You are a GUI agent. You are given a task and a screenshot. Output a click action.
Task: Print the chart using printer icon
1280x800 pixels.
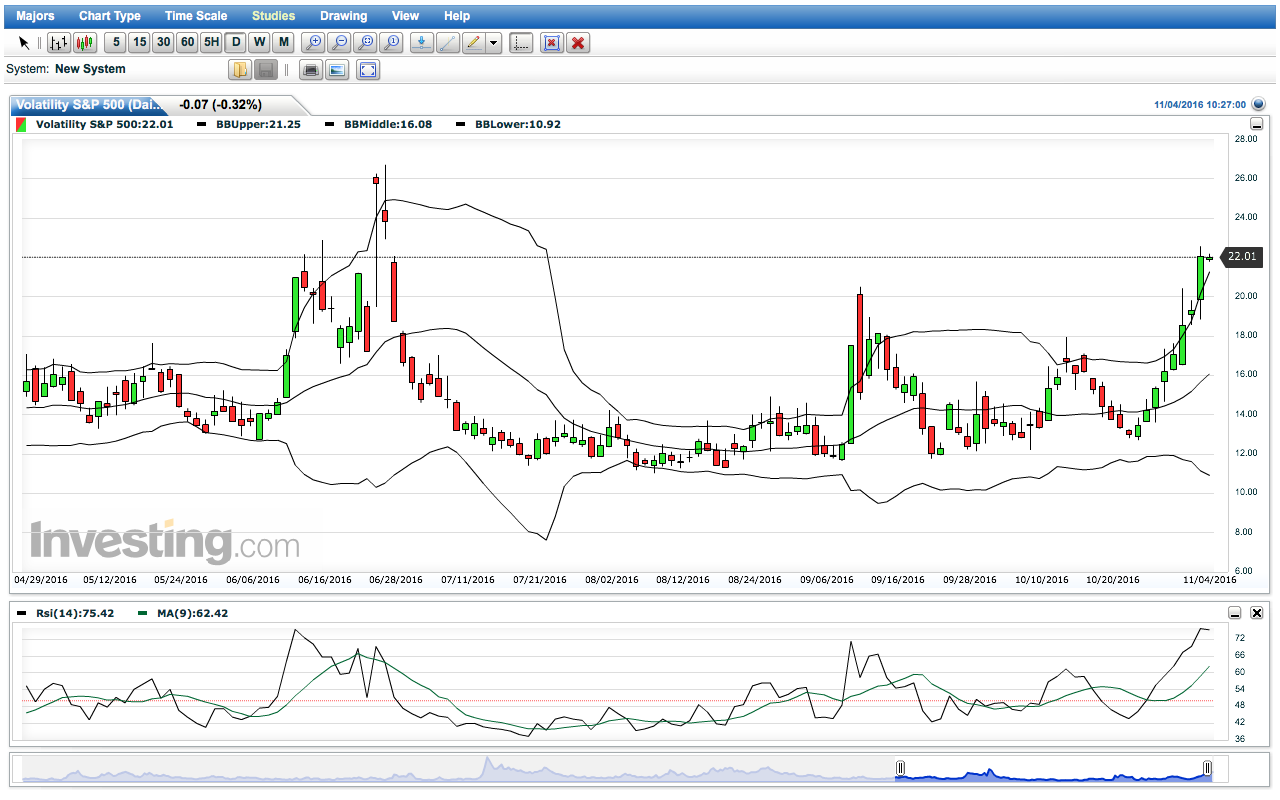coord(311,70)
